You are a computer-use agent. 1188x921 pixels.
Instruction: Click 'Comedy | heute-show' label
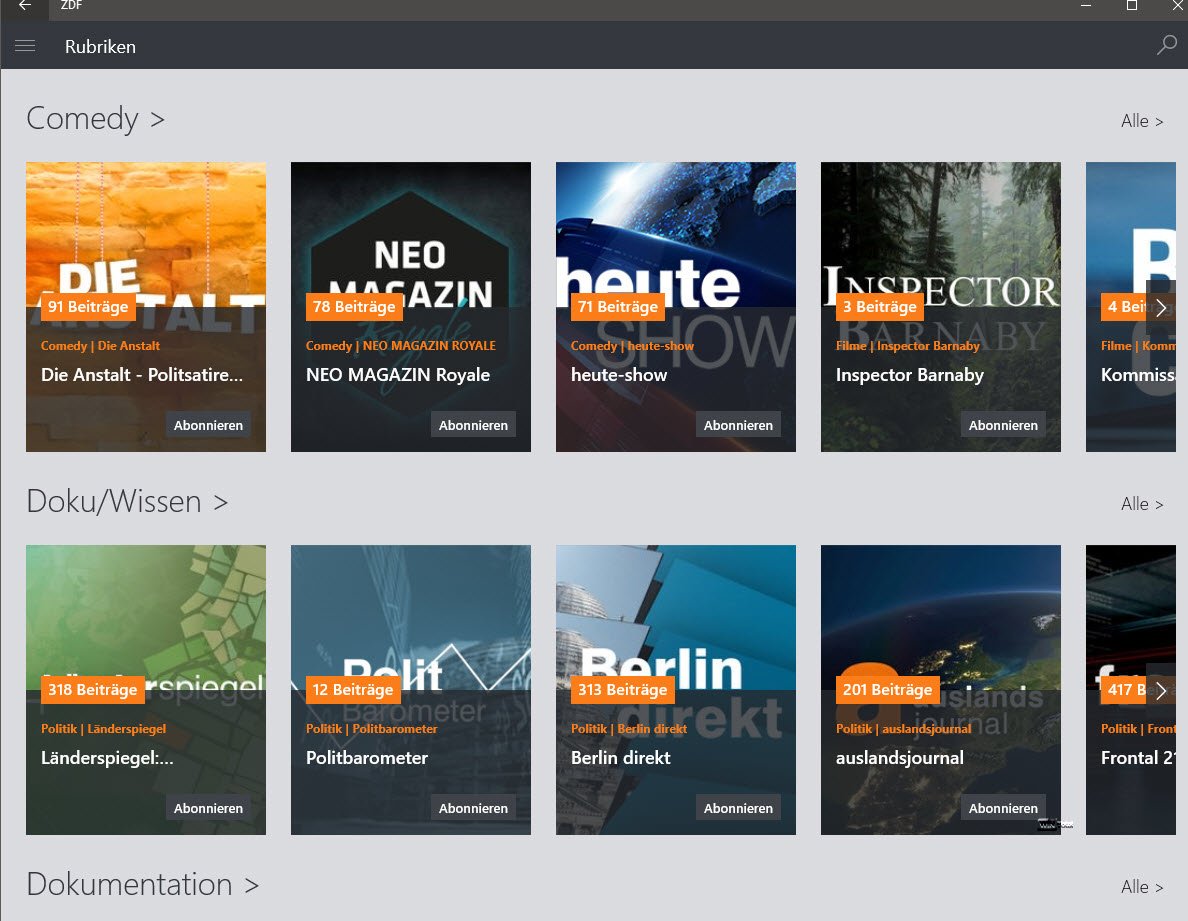point(632,345)
